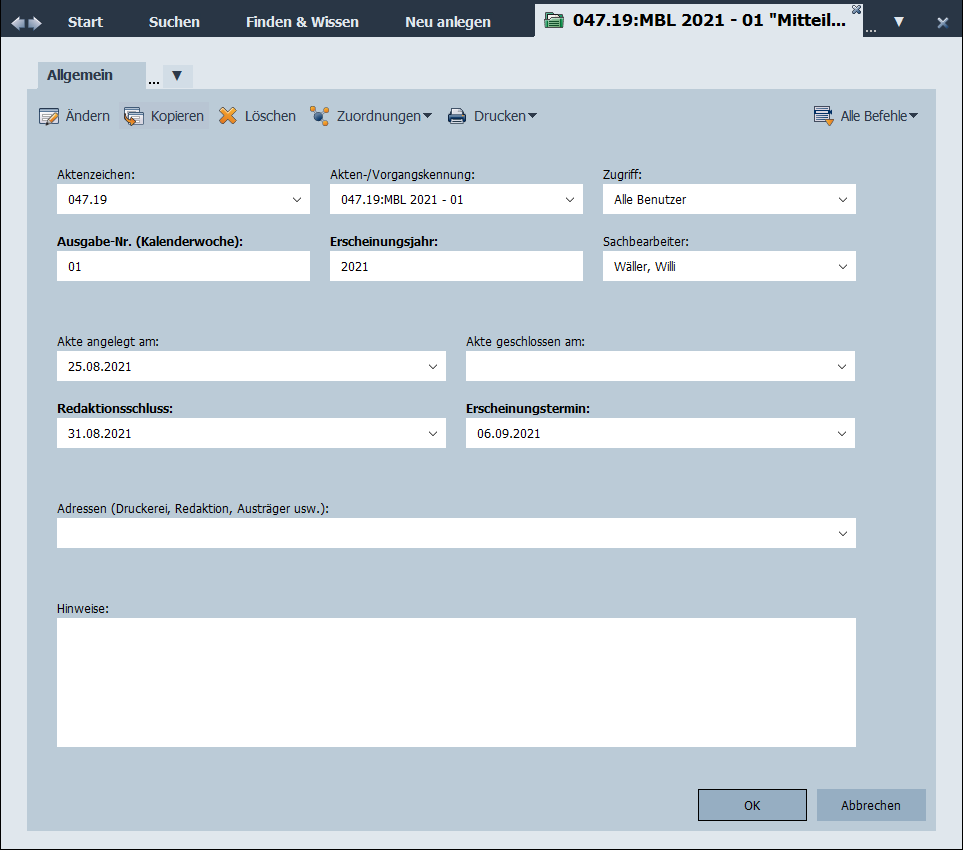Open the Sachbearbeiter dropdown
963x850 pixels.
pyautogui.click(x=843, y=266)
